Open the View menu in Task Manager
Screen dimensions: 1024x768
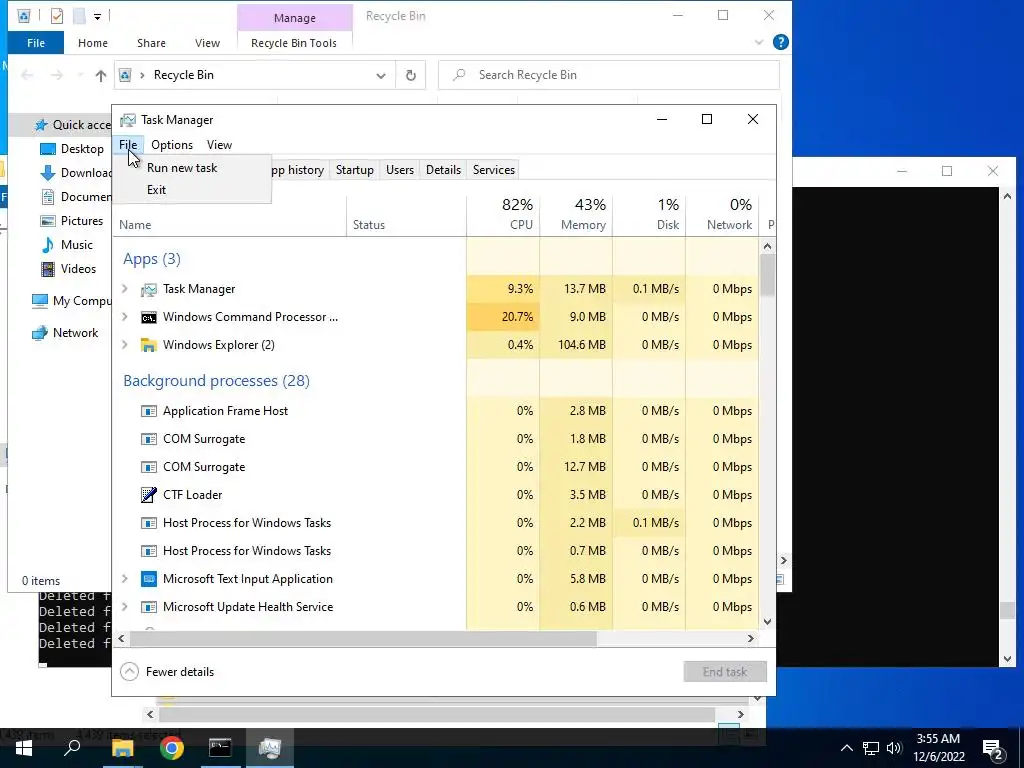pyautogui.click(x=219, y=145)
